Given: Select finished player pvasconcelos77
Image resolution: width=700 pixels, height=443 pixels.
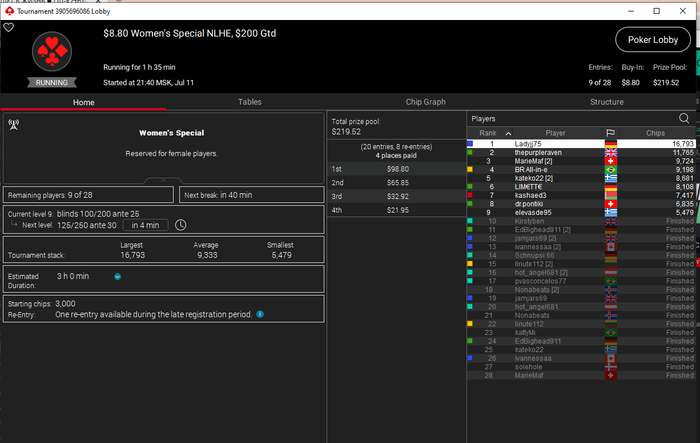Looking at the screenshot, I should (581, 281).
